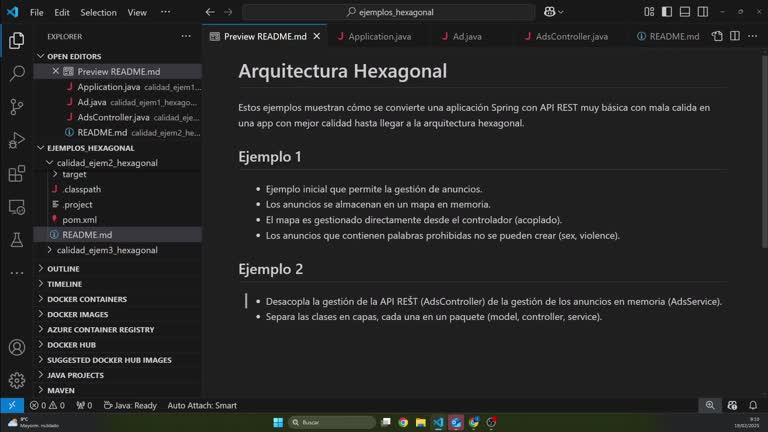Click Auto Attach: Smart status item
The height and width of the screenshot is (432, 768).
(x=202, y=405)
